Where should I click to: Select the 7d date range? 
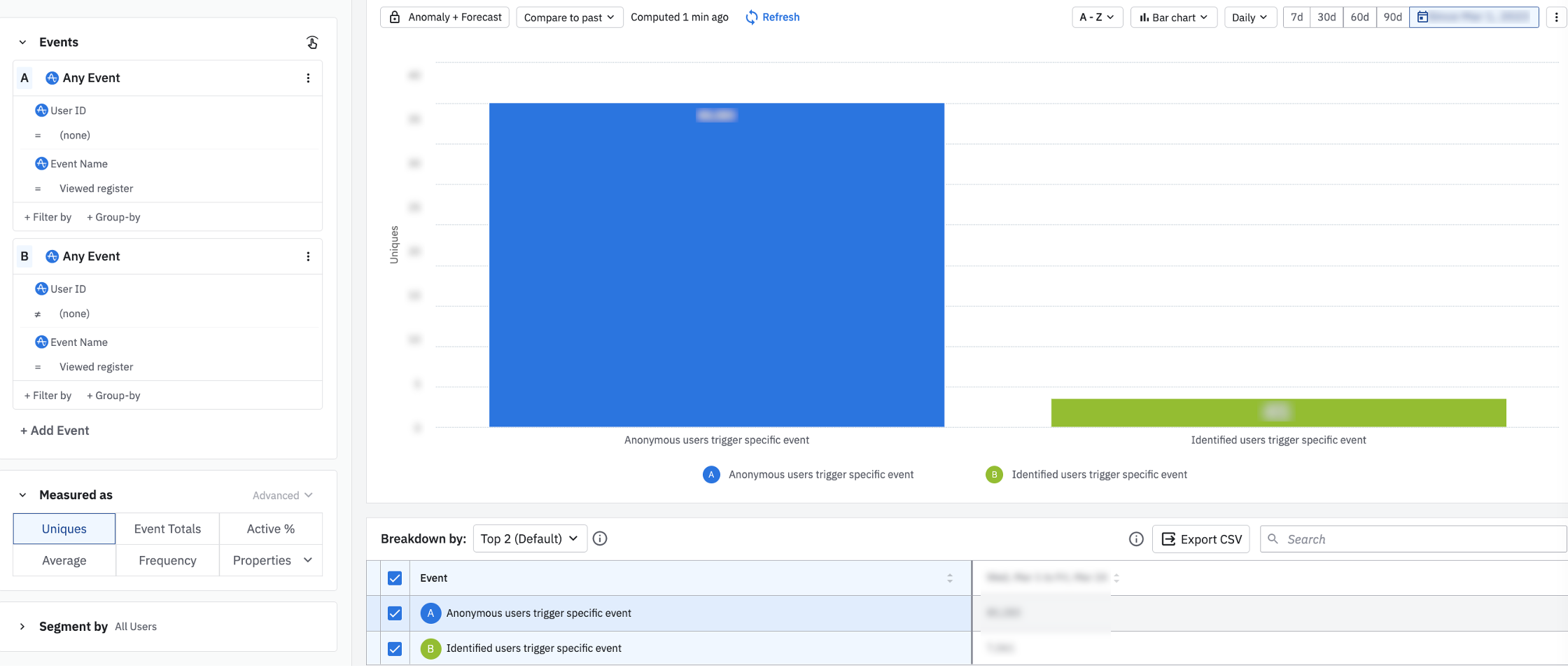pyautogui.click(x=1296, y=17)
